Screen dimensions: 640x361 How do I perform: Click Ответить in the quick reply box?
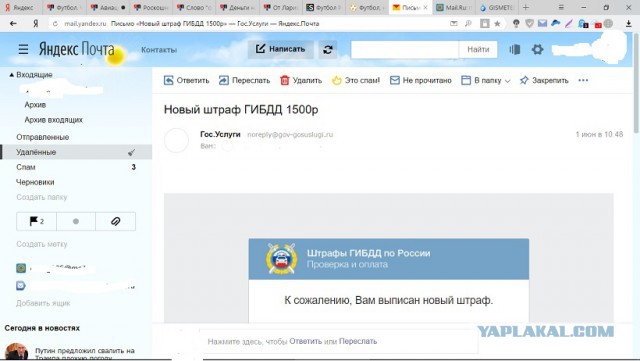(x=307, y=341)
